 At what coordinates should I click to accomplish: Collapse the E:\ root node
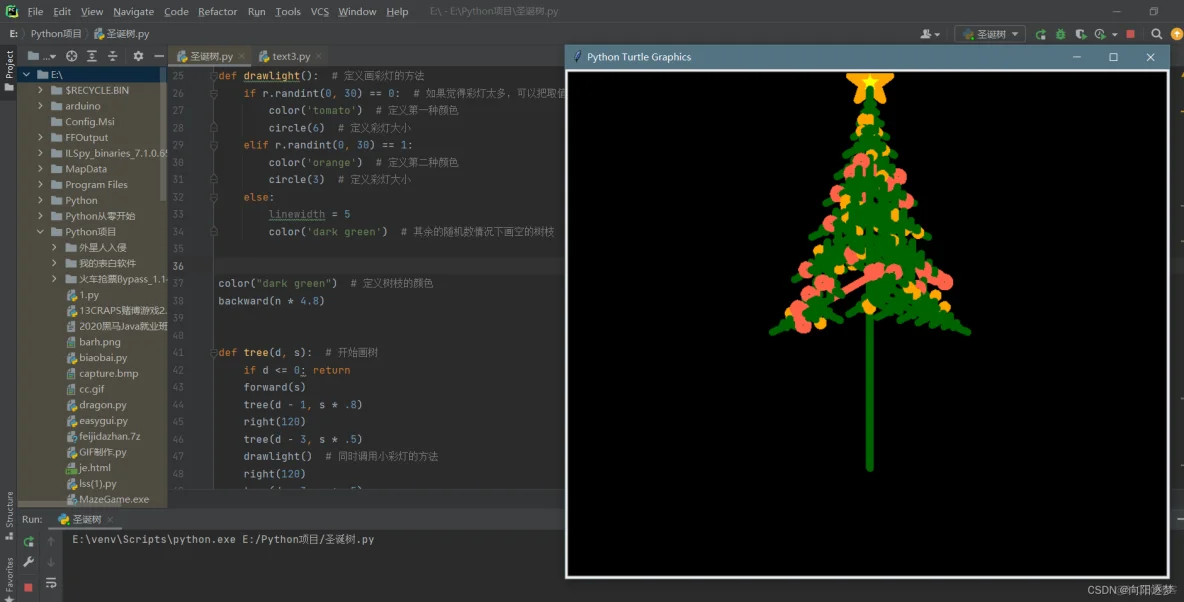coord(26,75)
